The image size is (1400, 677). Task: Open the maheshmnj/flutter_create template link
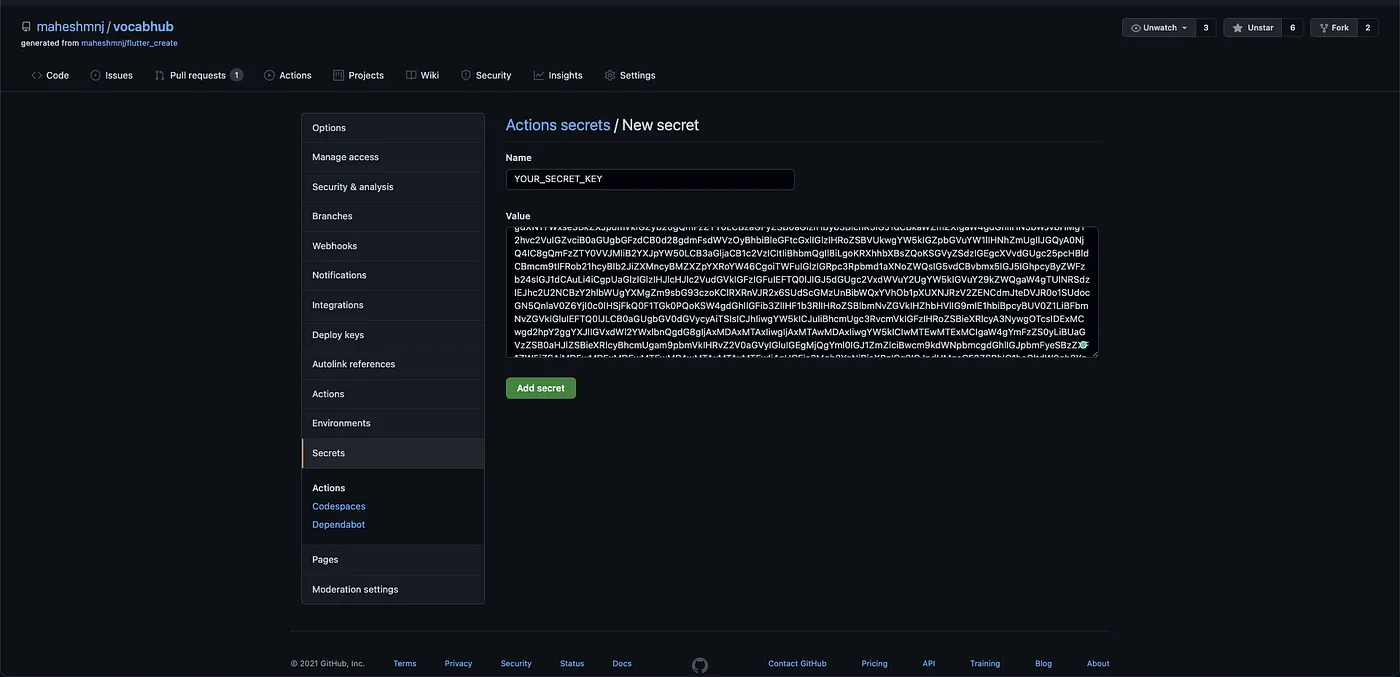tap(129, 44)
